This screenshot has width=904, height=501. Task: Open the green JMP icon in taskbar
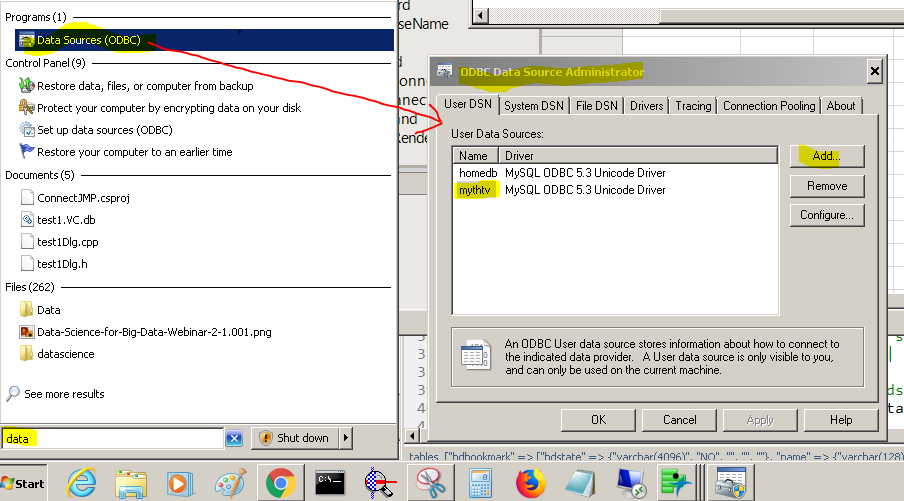tap(676, 483)
